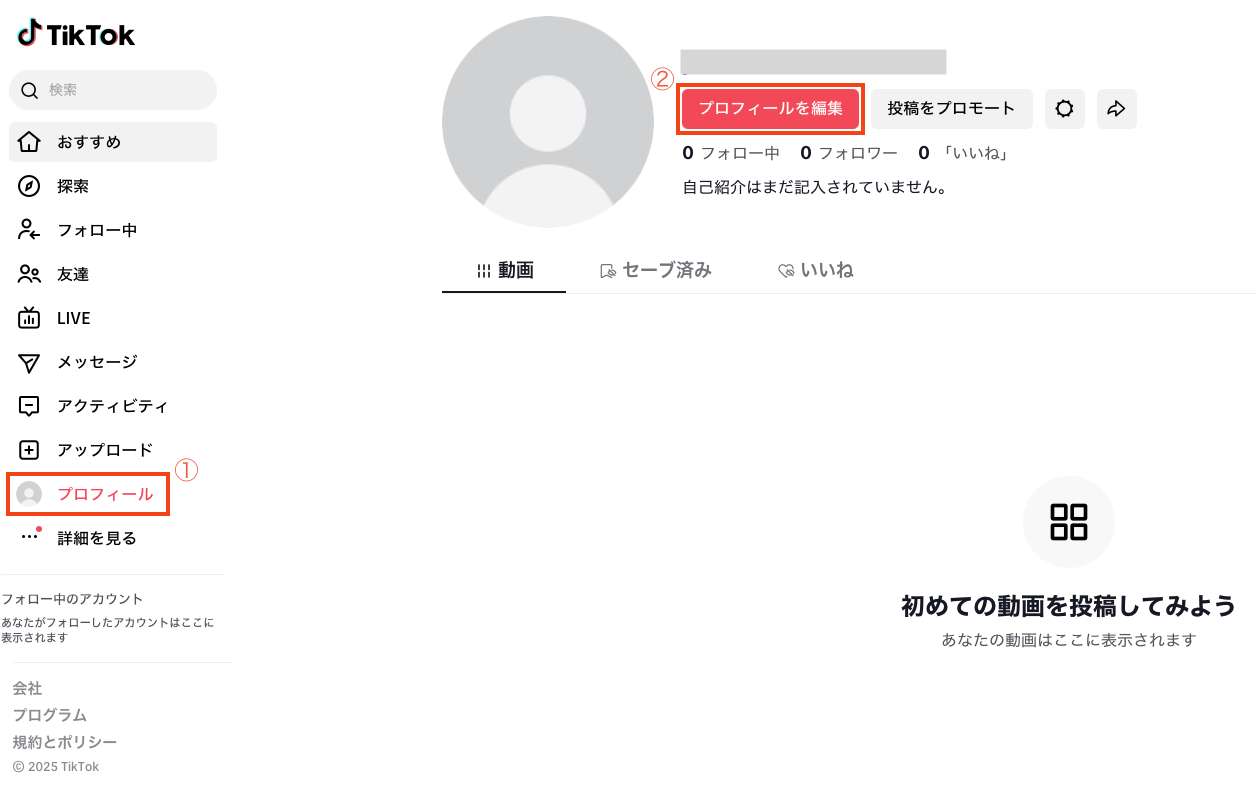The height and width of the screenshot is (790, 1256).
Task: Expand 規約とポリシー footer section
Action: (65, 742)
